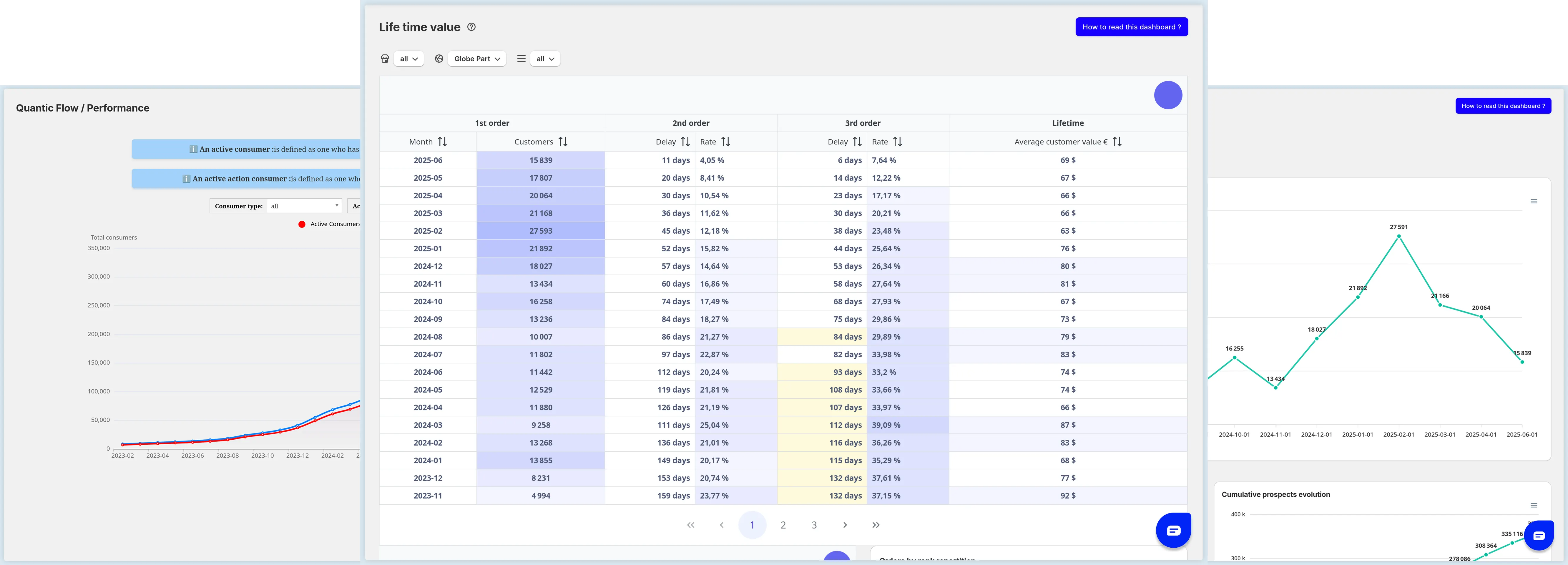Select page 2 in pagination
Image resolution: width=1568 pixels, height=565 pixels.
[783, 525]
